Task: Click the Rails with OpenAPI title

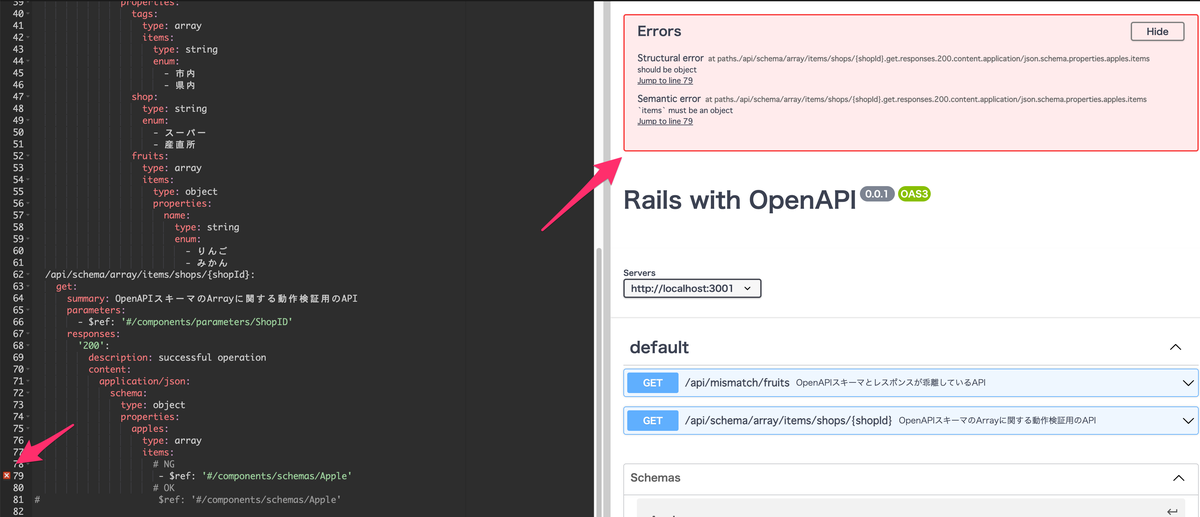Action: tap(739, 199)
